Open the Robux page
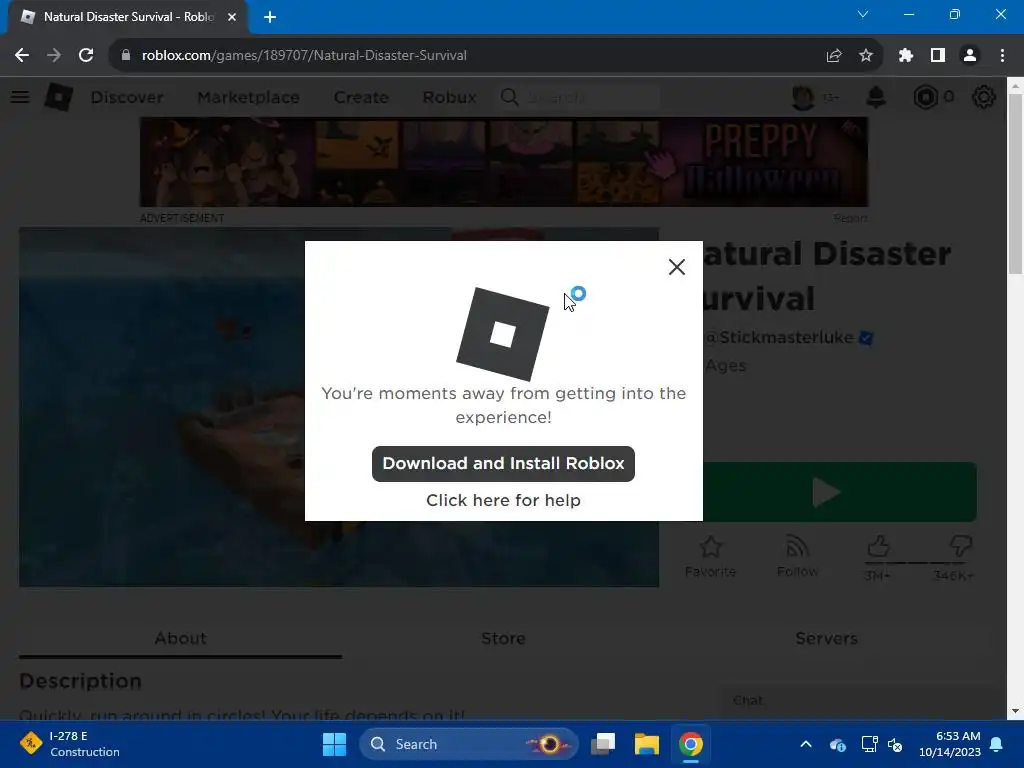The image size is (1024, 768). point(449,97)
